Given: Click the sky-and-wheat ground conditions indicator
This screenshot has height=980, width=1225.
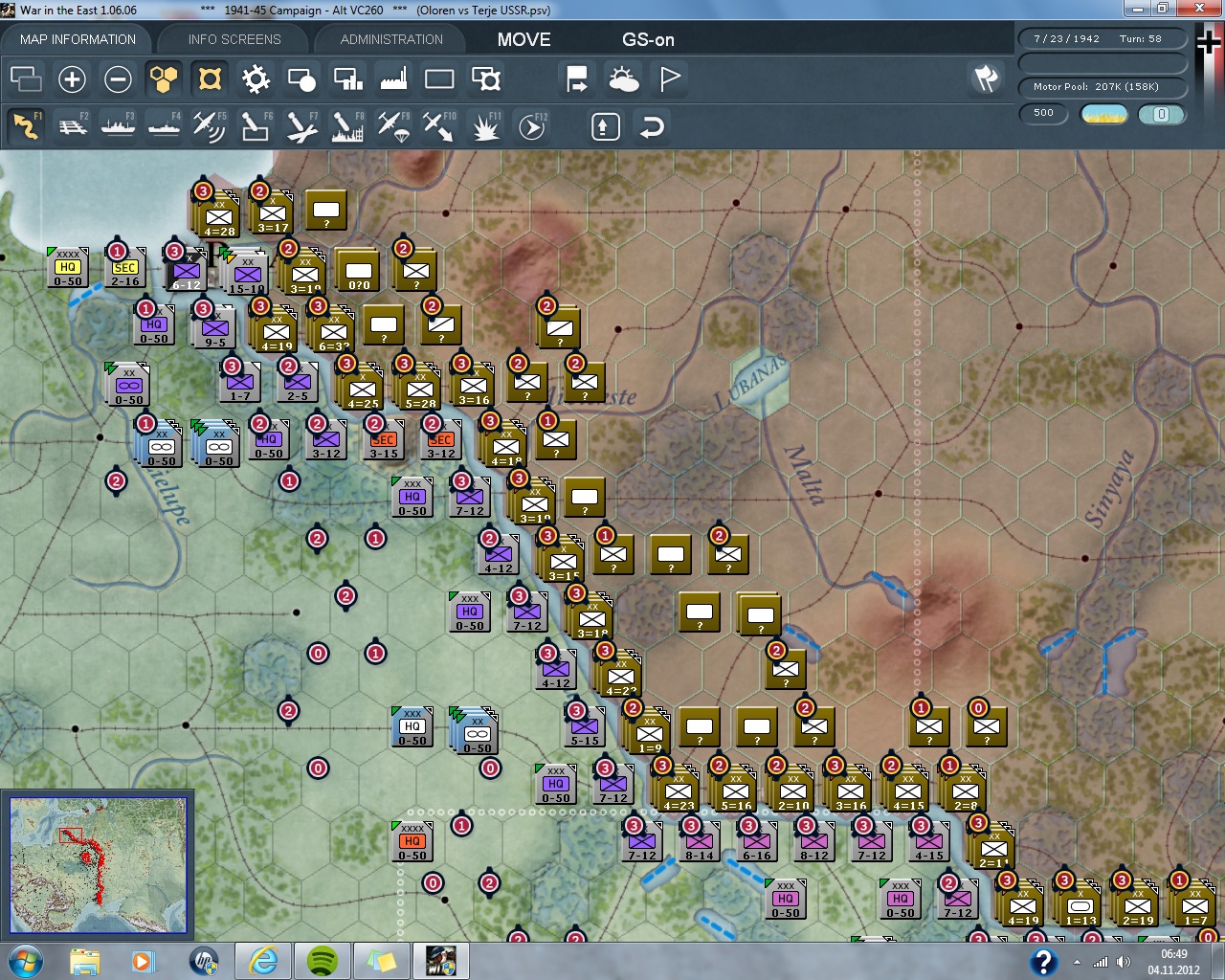Looking at the screenshot, I should pyautogui.click(x=1103, y=114).
